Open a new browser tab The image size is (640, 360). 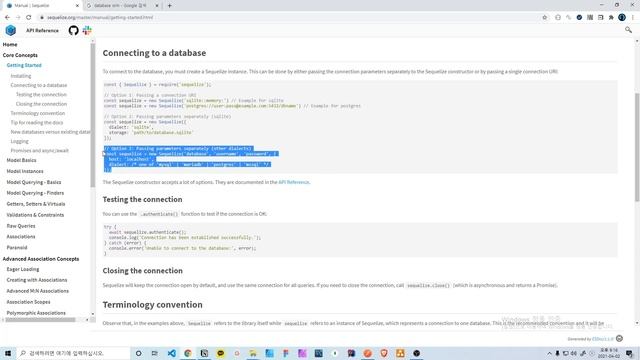point(169,6)
